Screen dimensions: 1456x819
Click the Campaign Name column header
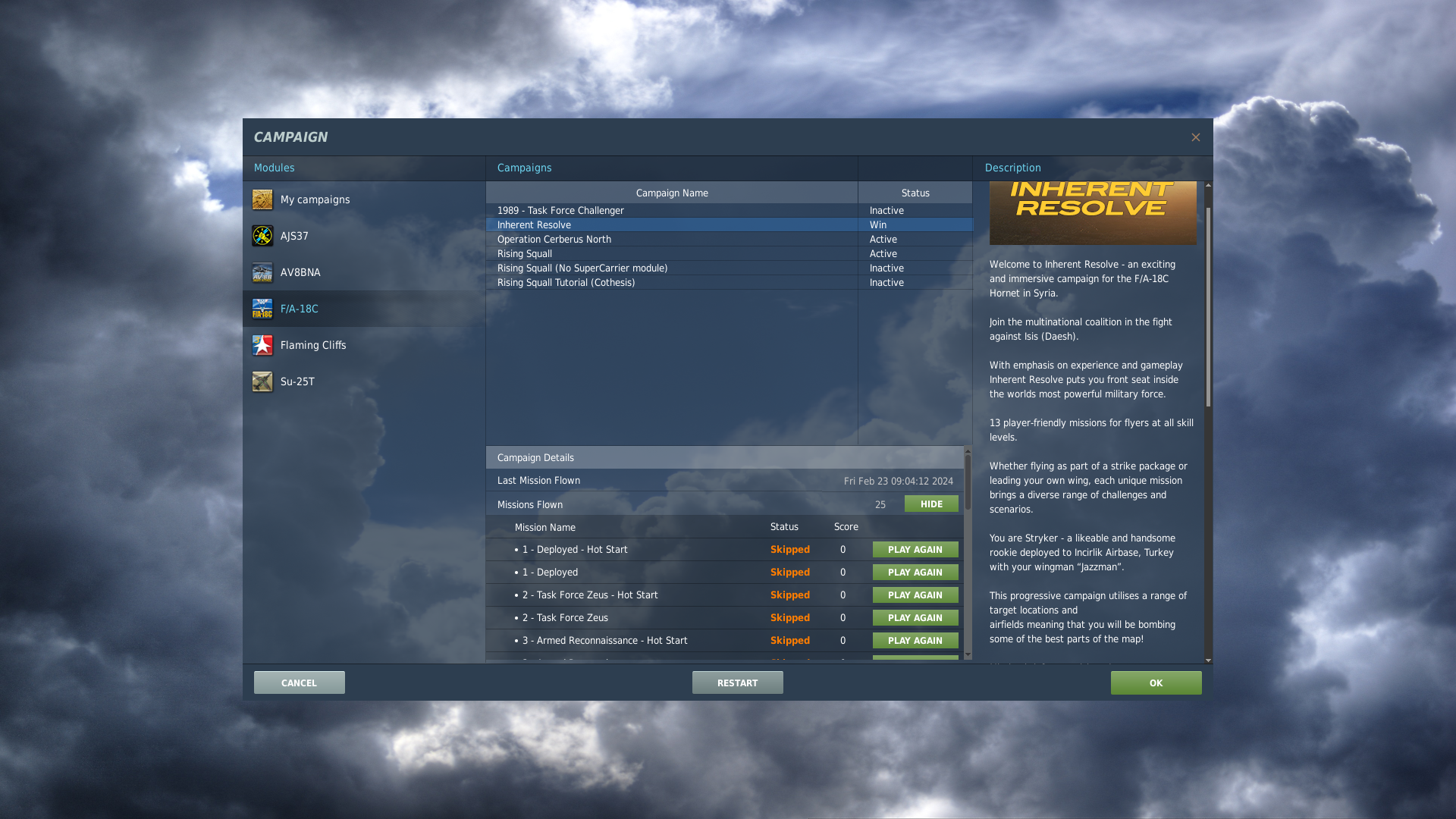pyautogui.click(x=672, y=193)
